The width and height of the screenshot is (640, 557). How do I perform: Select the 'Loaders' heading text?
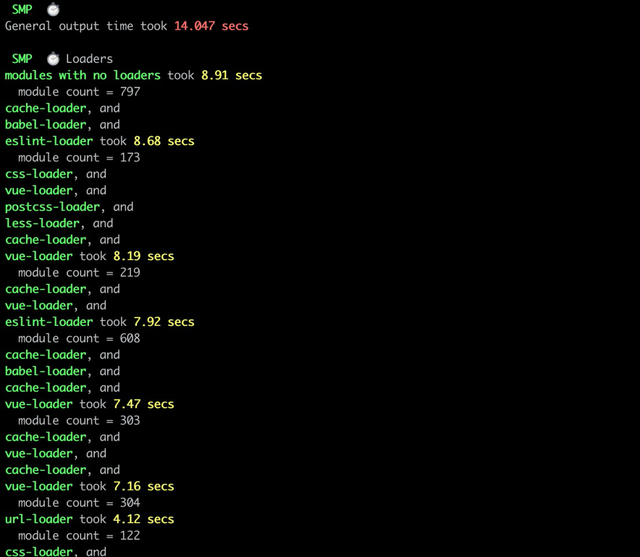click(x=89, y=59)
